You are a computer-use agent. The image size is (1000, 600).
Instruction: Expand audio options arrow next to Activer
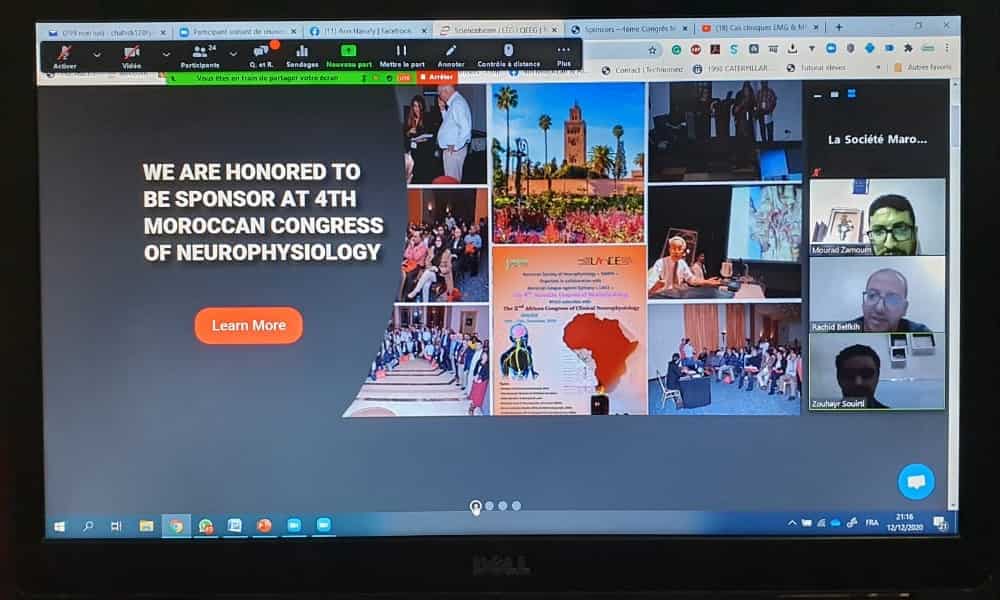click(97, 54)
